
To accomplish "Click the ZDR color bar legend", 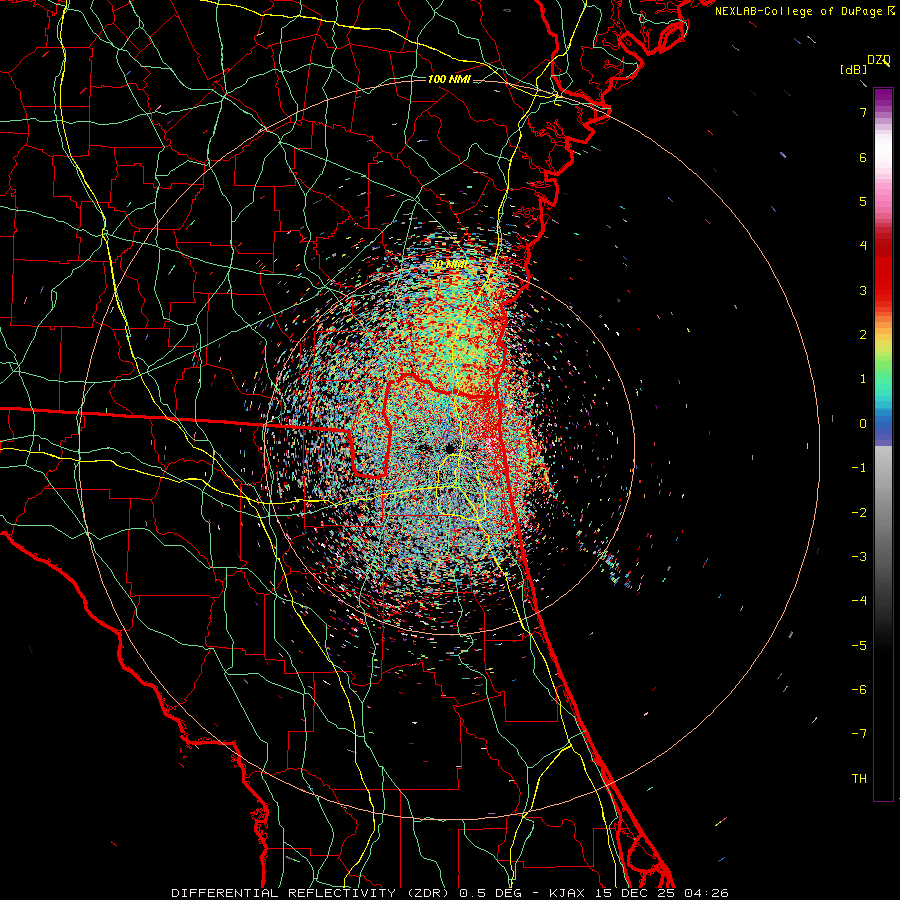I will coord(883,444).
